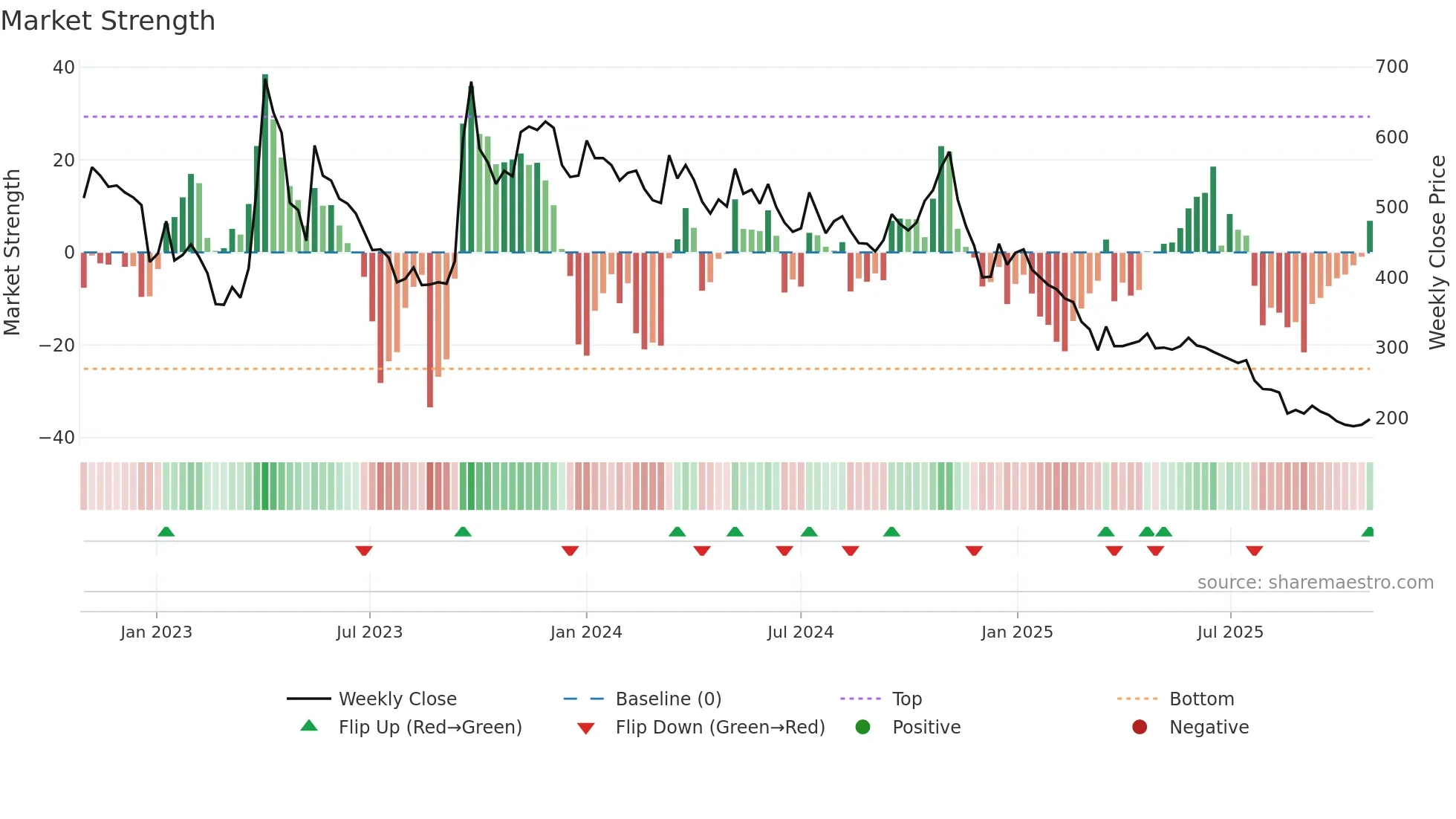Click the red Negative circle legend icon
Screen dimensions: 1456x819
pyautogui.click(x=1140, y=727)
